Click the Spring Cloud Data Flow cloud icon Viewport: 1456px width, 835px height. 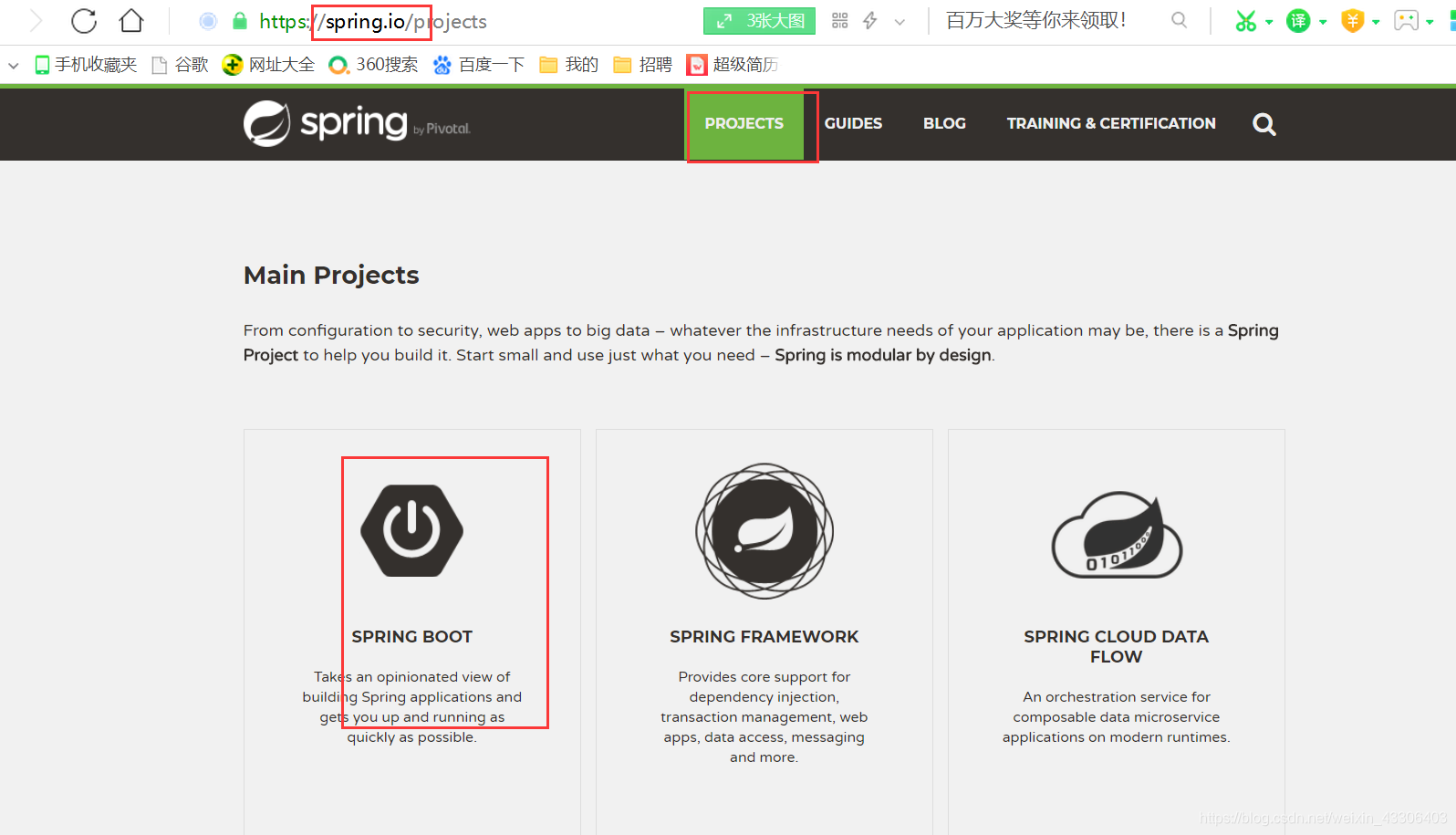coord(1117,535)
